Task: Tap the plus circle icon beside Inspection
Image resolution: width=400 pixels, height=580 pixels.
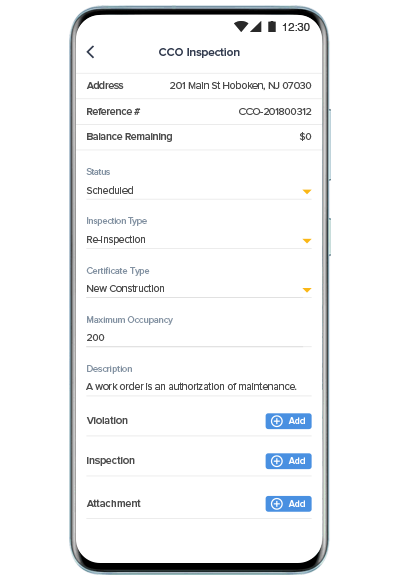Action: pos(277,461)
